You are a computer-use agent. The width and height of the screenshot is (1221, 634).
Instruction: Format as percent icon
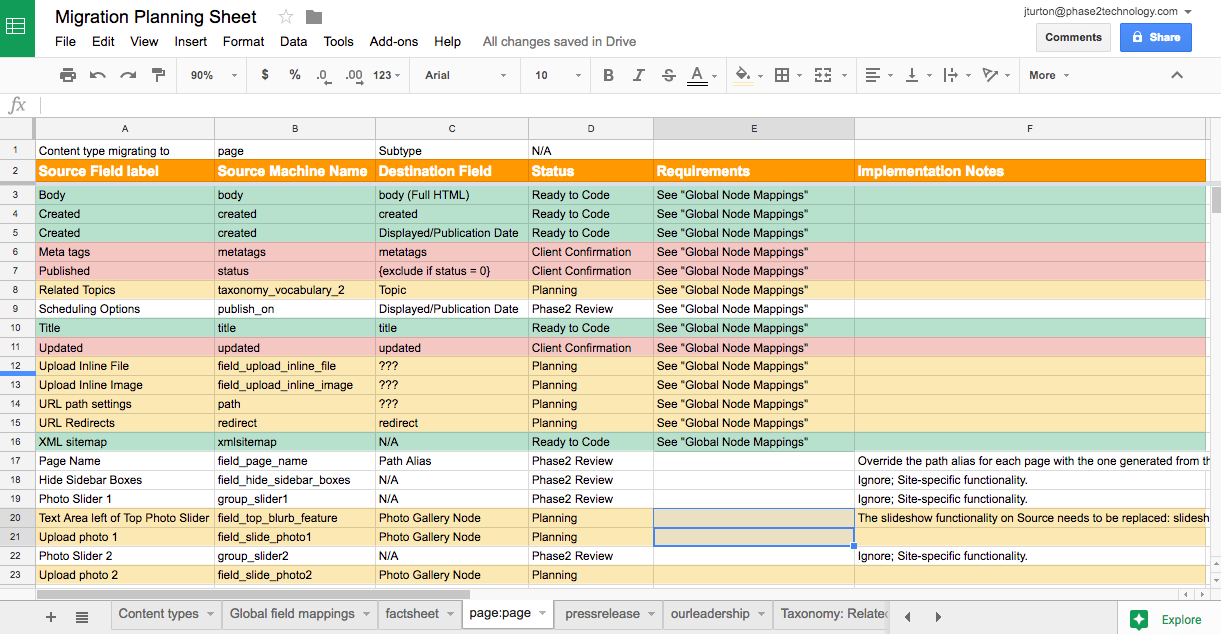click(295, 75)
